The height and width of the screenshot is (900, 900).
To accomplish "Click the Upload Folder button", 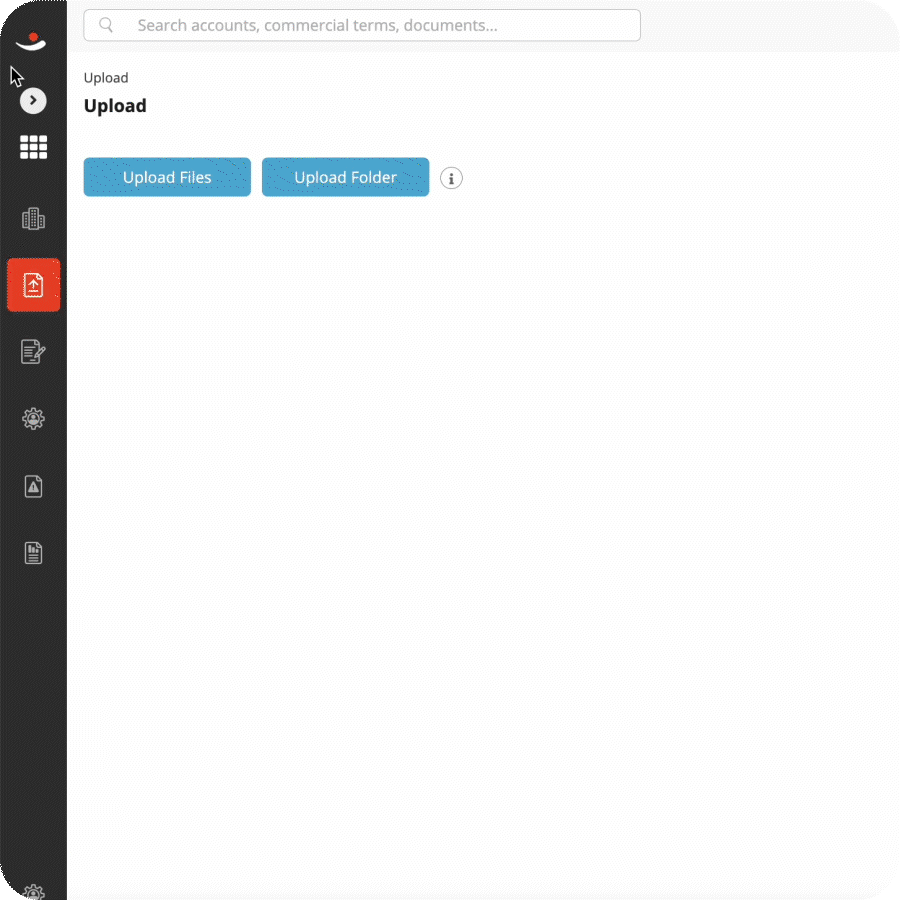I will [x=346, y=177].
